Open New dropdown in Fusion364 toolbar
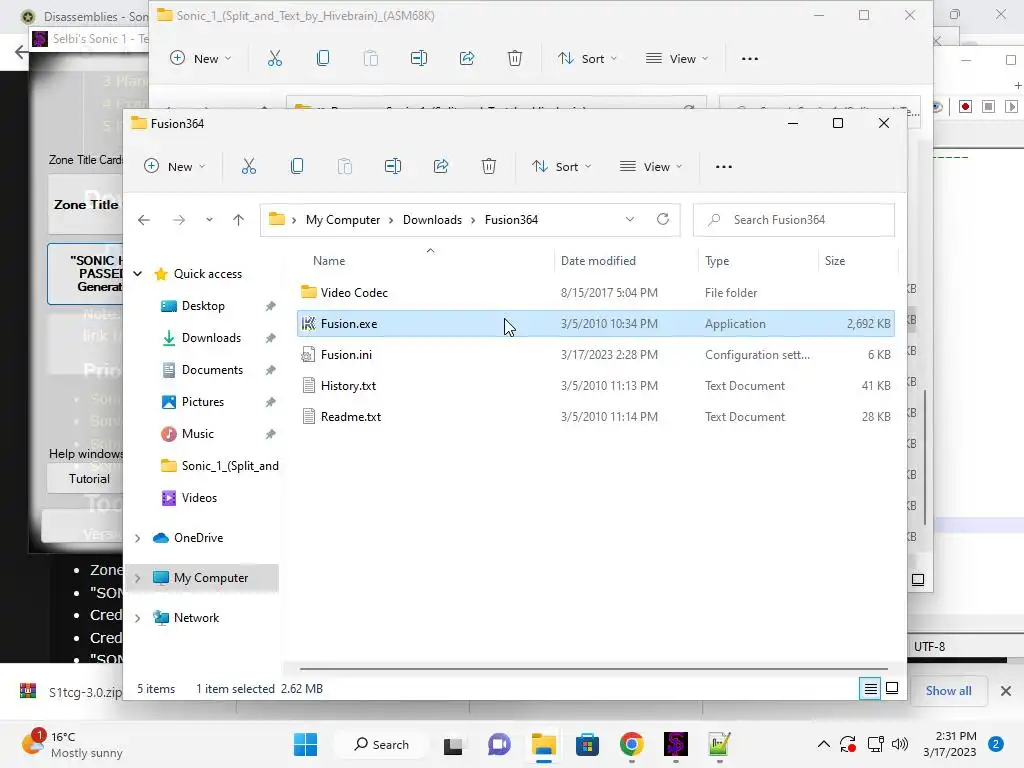The image size is (1024, 768). tap(174, 167)
